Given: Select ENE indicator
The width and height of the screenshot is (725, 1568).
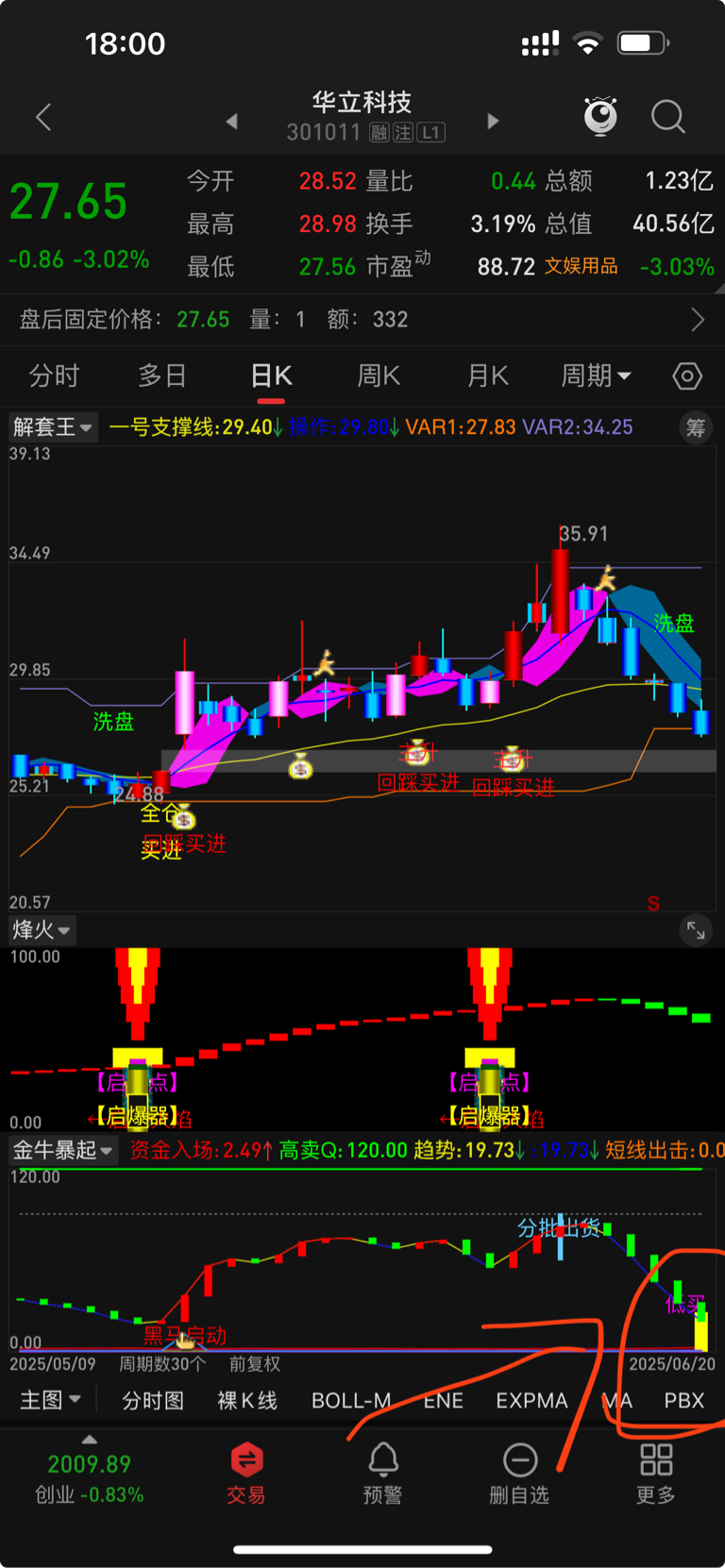Looking at the screenshot, I should coord(444,1400).
